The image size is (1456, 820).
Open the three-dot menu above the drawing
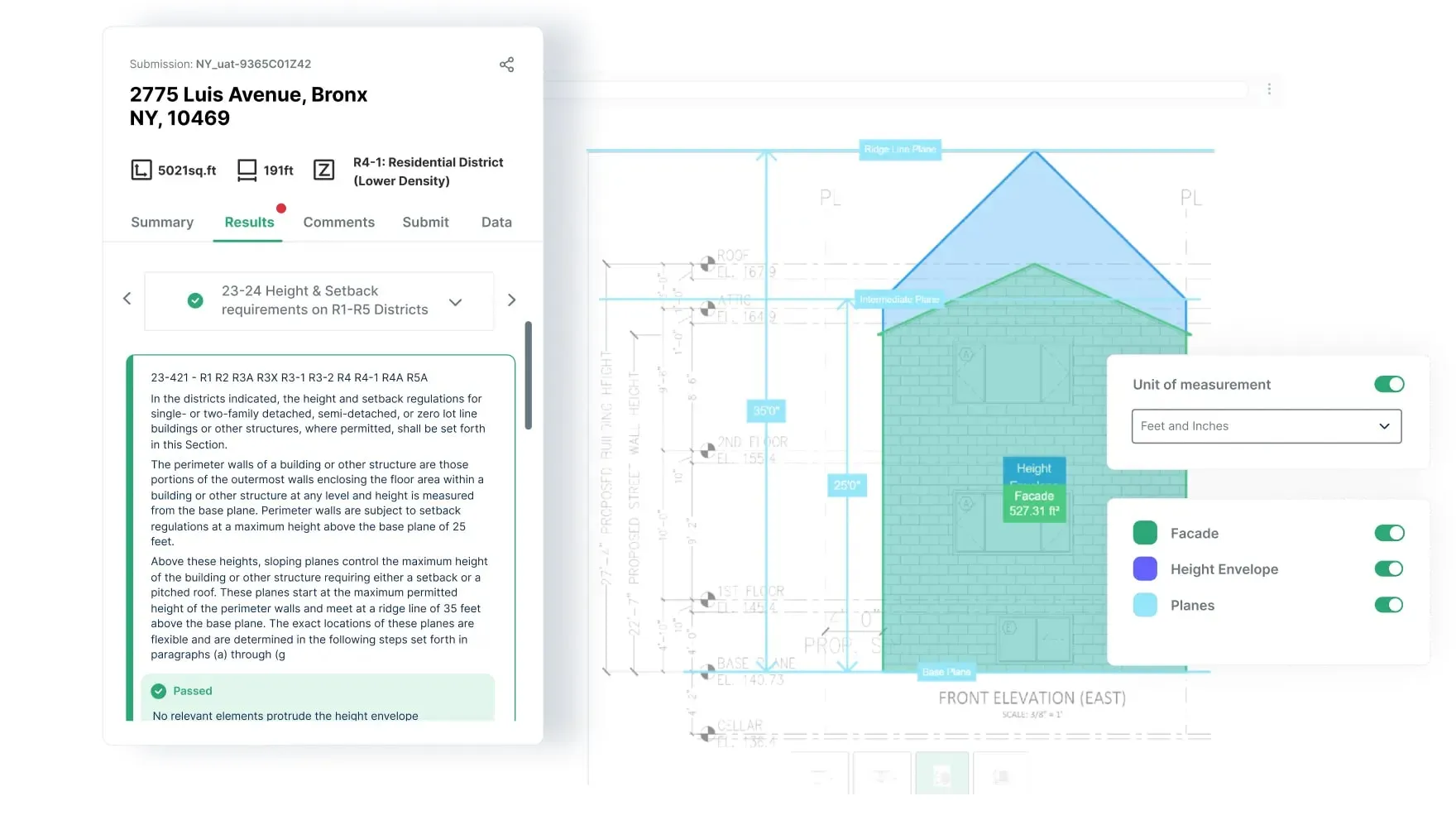[1269, 89]
